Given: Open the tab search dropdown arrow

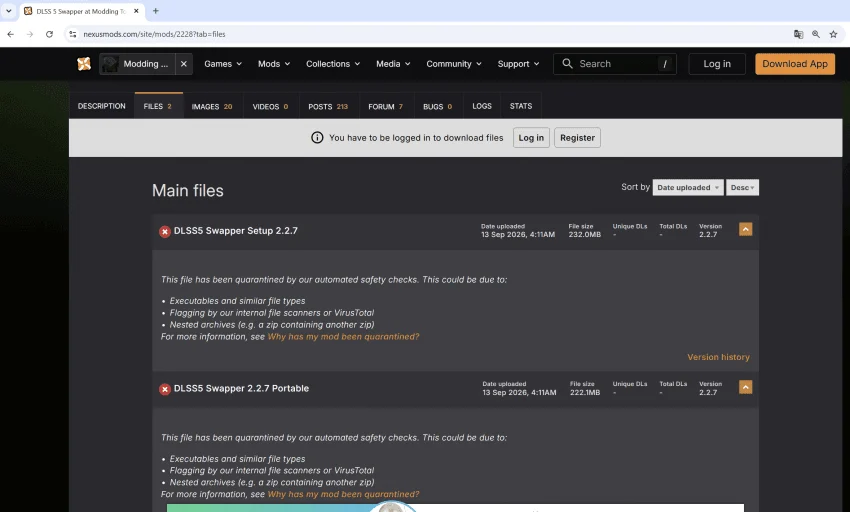Looking at the screenshot, I should (9, 11).
